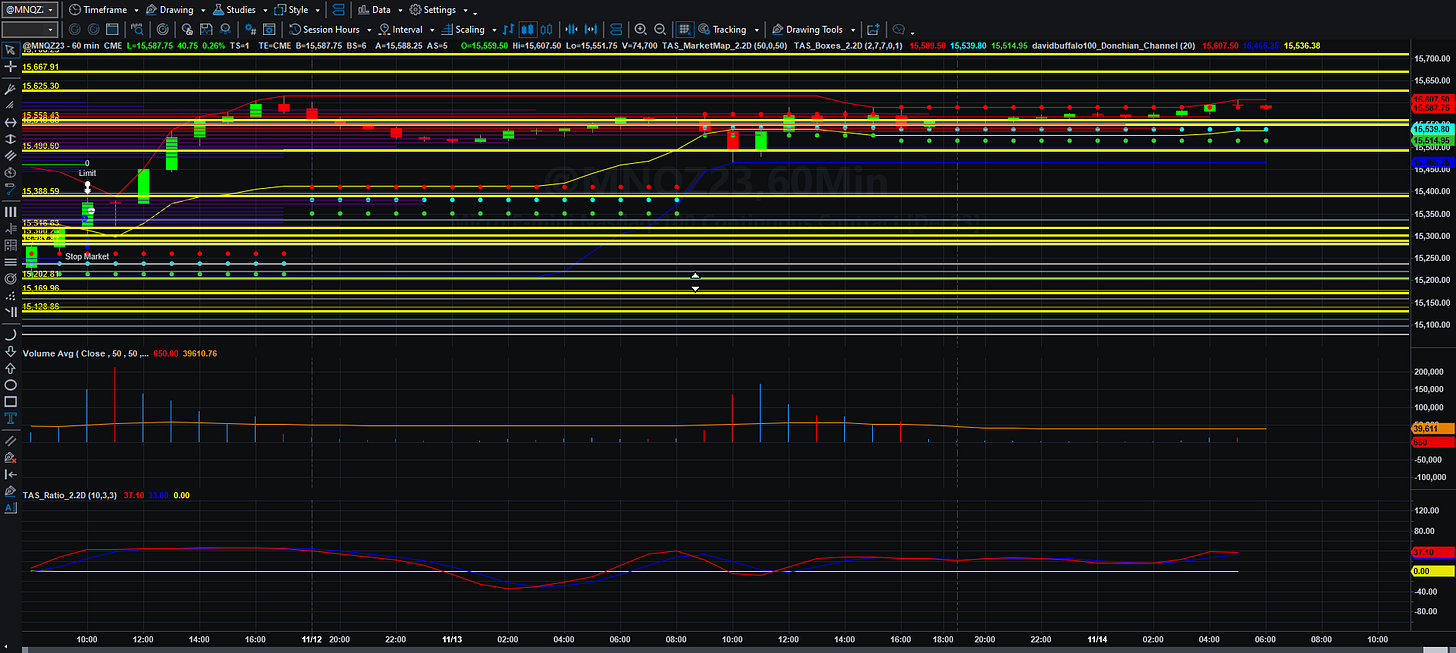The image size is (1456, 653).
Task: Select the pointer arrow tool
Action: point(10,49)
